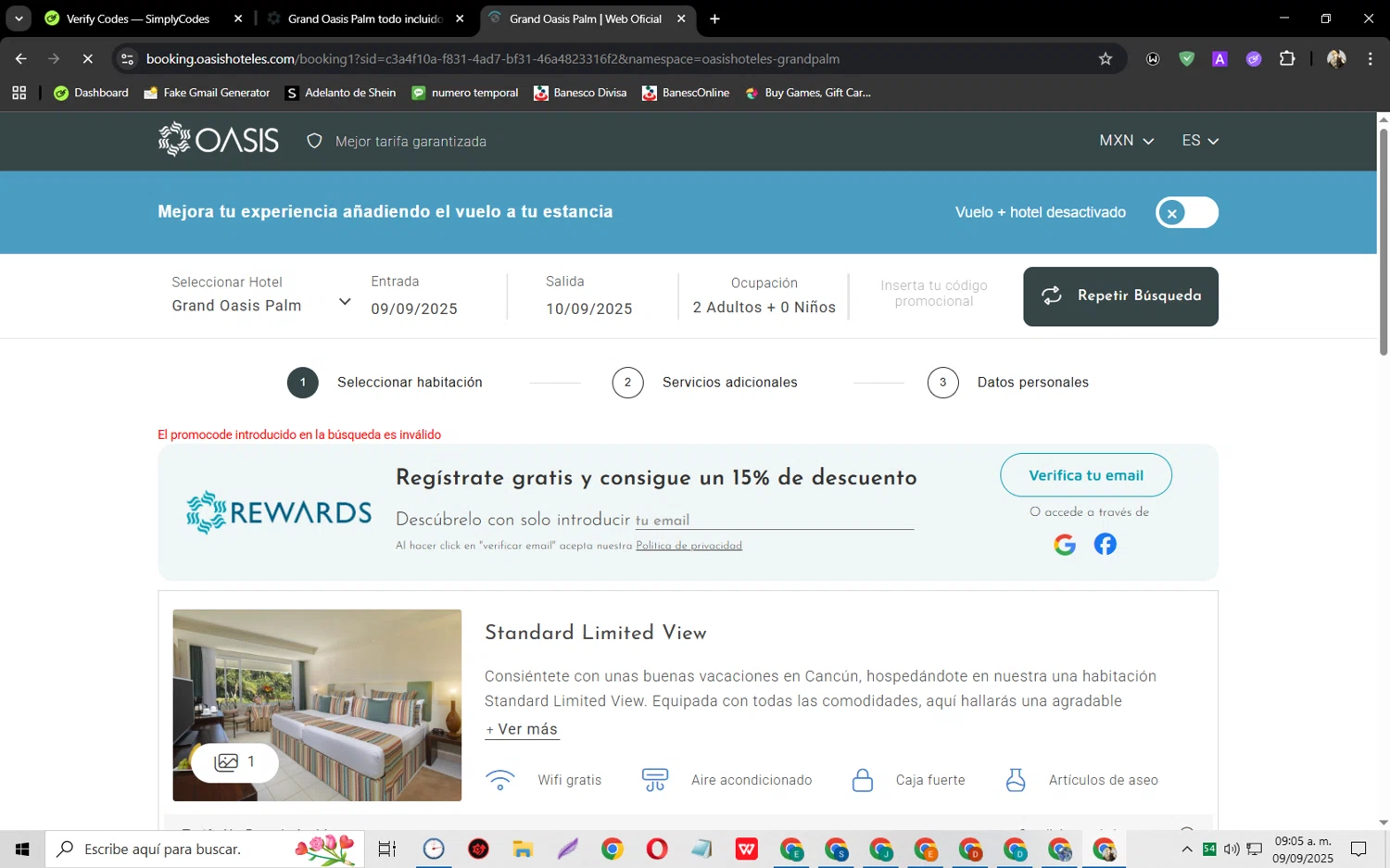Open the Dashboard bookmark
Image resolution: width=1390 pixels, height=868 pixels.
[92, 93]
